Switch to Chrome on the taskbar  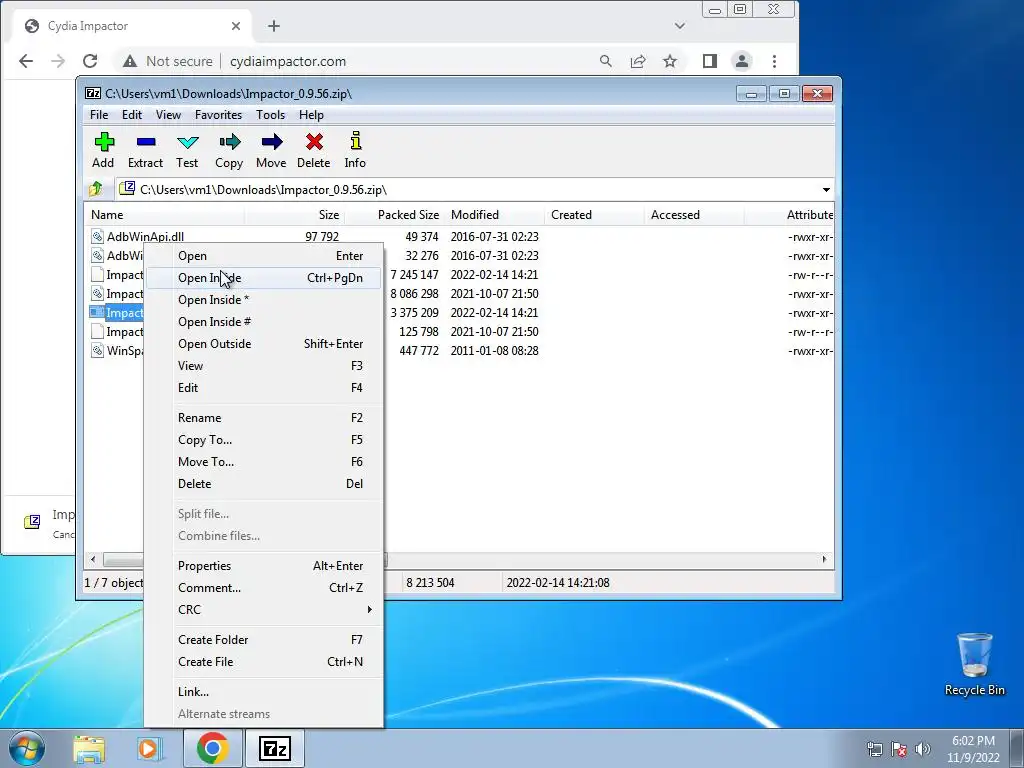coord(213,748)
